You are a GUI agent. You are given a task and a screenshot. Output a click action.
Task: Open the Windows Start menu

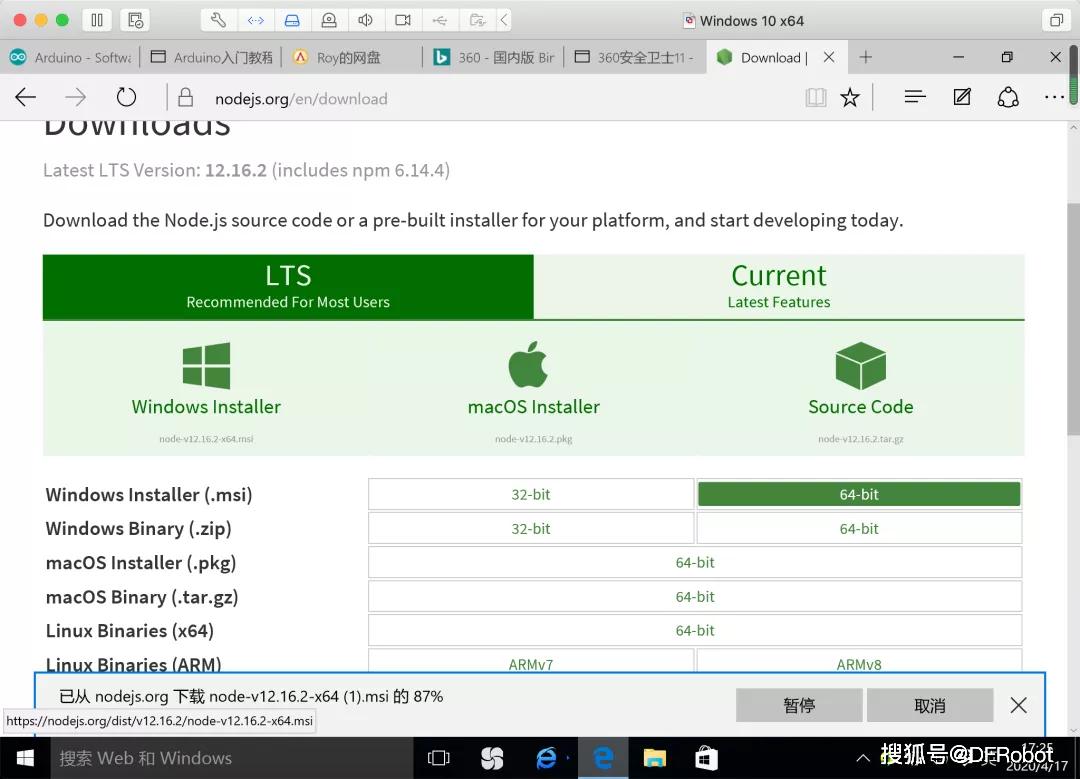pos(25,758)
